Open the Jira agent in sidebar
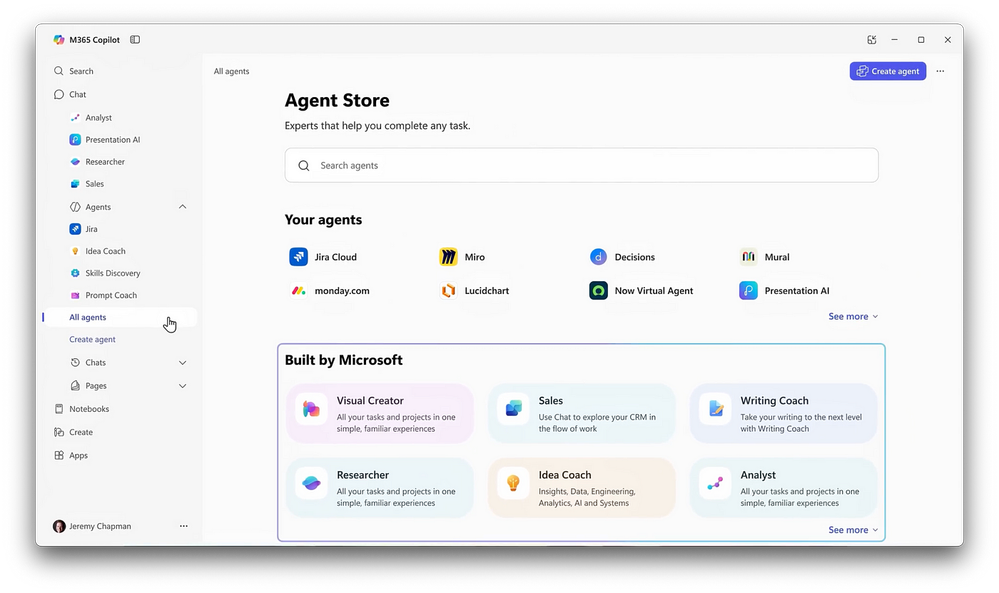999x593 pixels. (x=91, y=229)
